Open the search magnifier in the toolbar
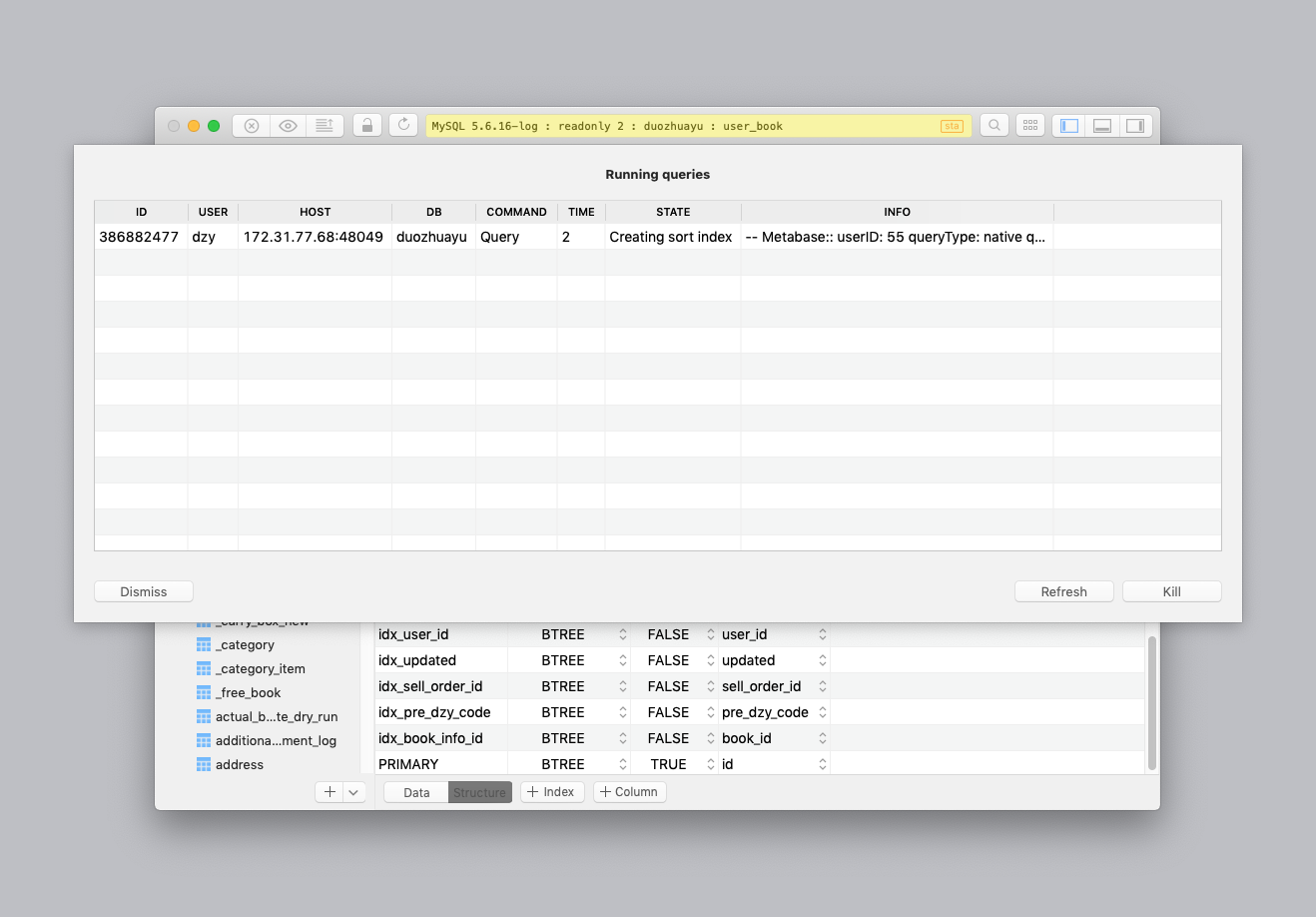 pos(993,125)
